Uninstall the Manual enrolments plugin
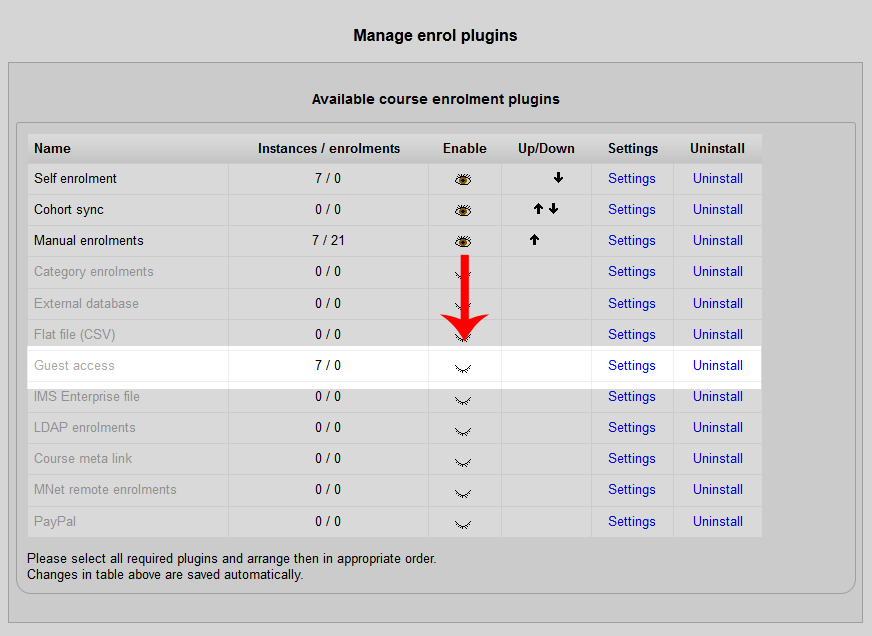 pyautogui.click(x=718, y=241)
